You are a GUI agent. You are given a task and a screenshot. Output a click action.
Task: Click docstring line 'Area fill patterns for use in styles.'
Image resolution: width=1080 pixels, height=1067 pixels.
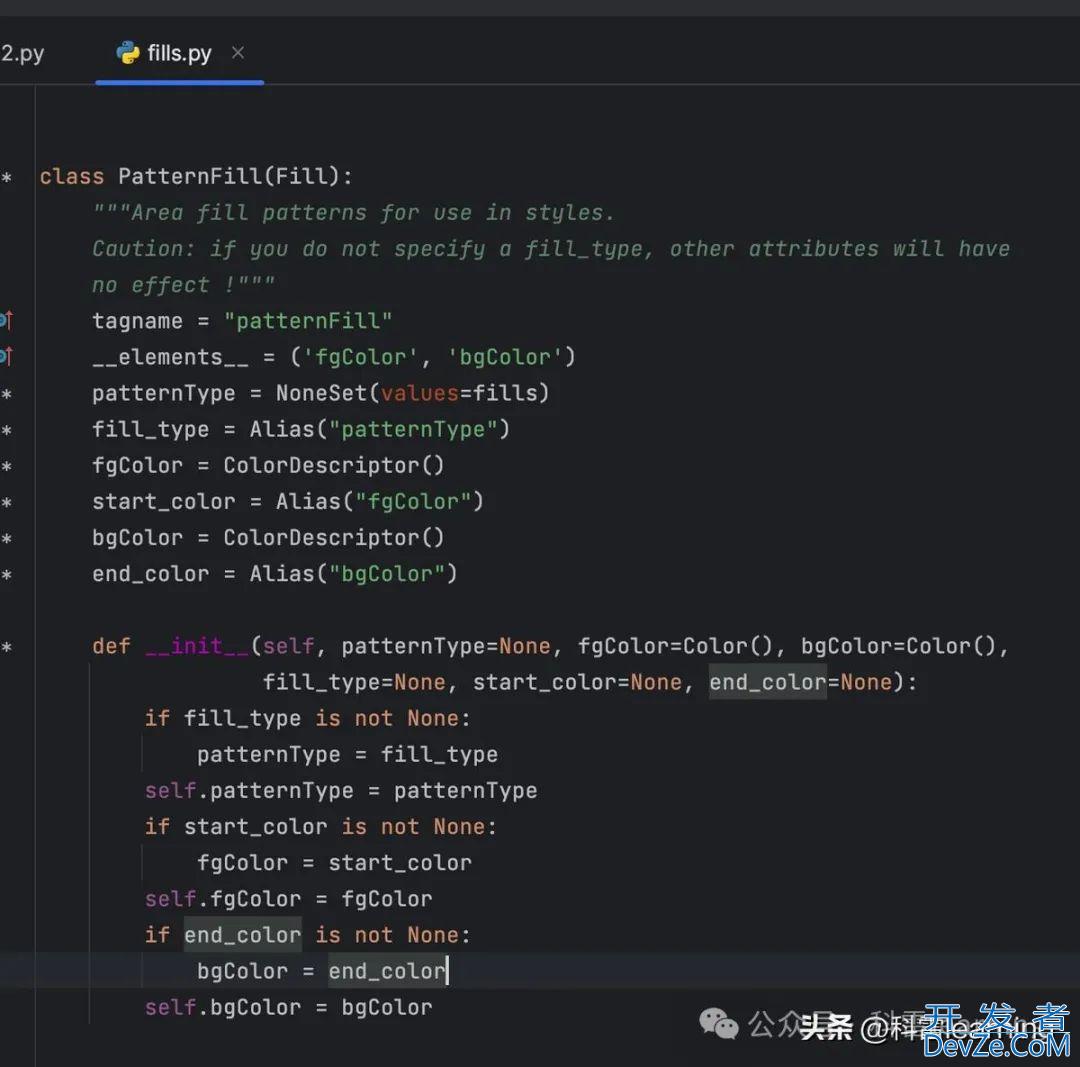[x=353, y=212]
